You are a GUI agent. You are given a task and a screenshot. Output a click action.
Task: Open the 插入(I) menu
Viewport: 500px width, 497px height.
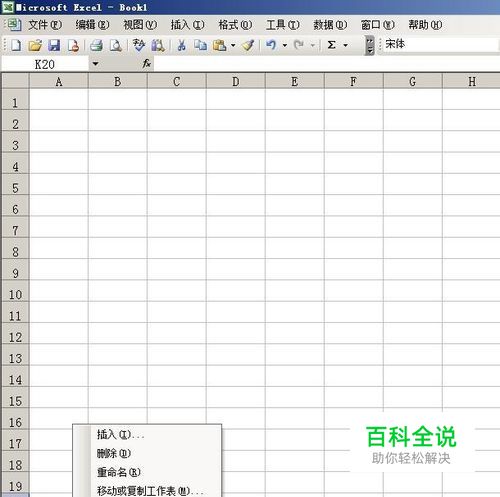coord(188,25)
